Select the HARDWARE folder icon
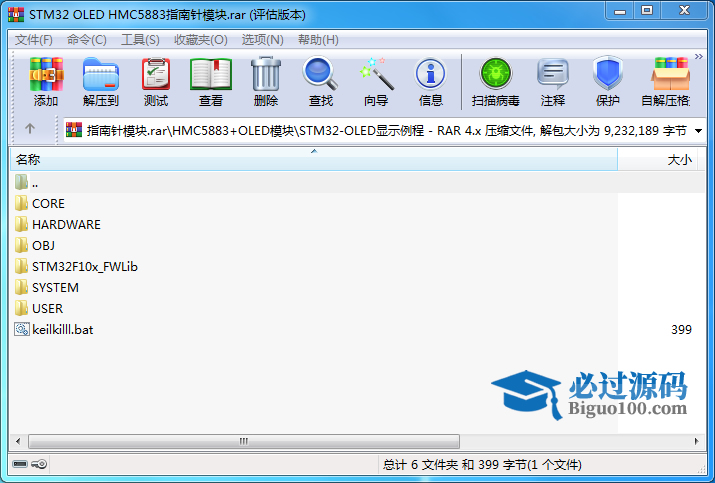Viewport: 715px width, 483px height. click(21, 224)
